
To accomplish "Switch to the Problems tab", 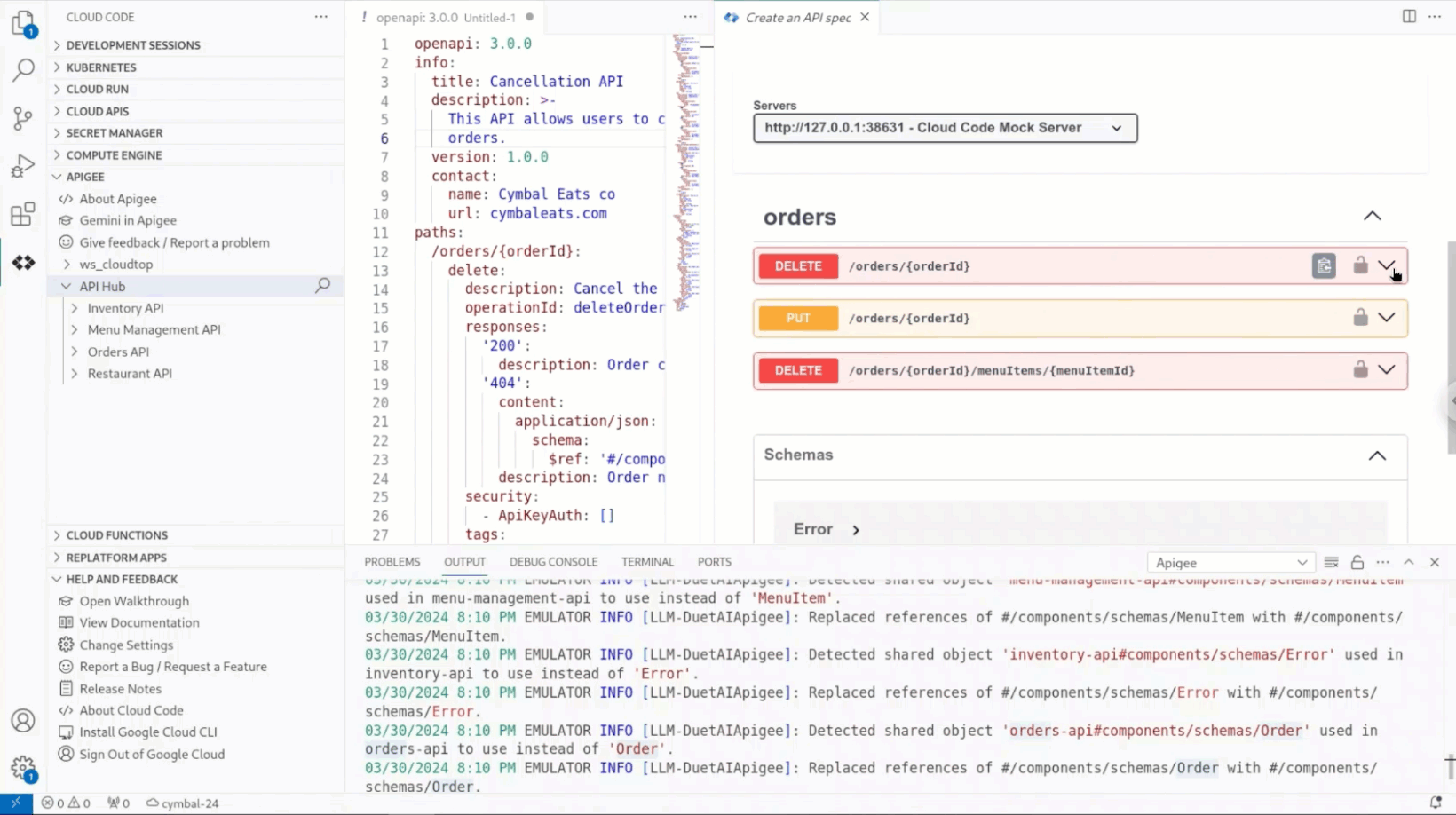I will point(392,562).
